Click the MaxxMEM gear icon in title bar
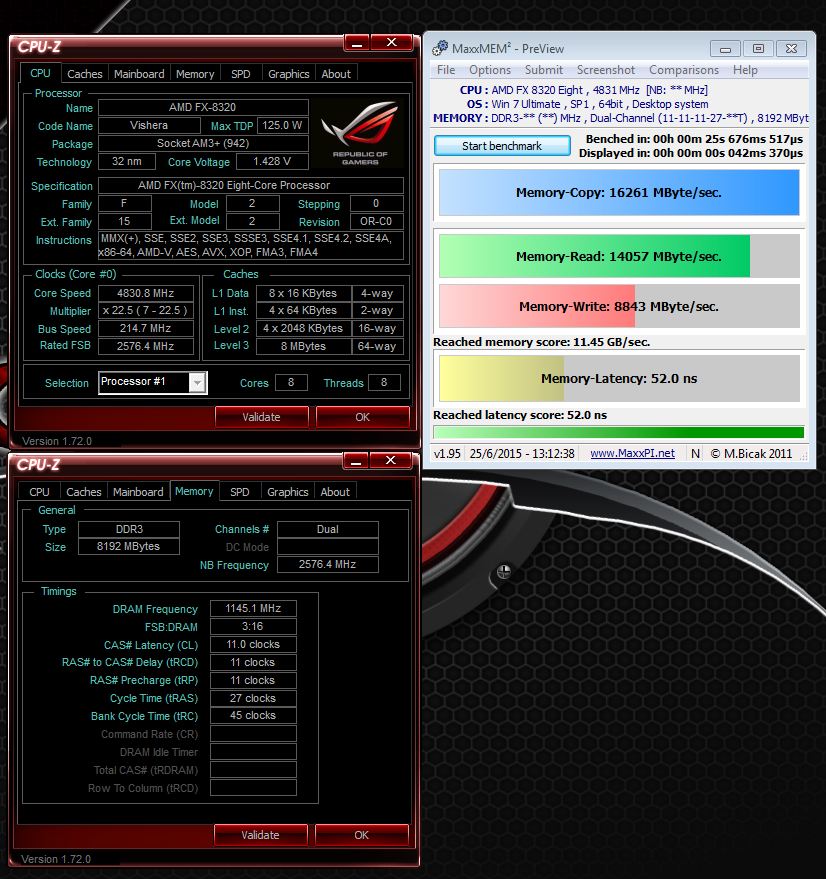The width and height of the screenshot is (826, 879). click(x=440, y=48)
